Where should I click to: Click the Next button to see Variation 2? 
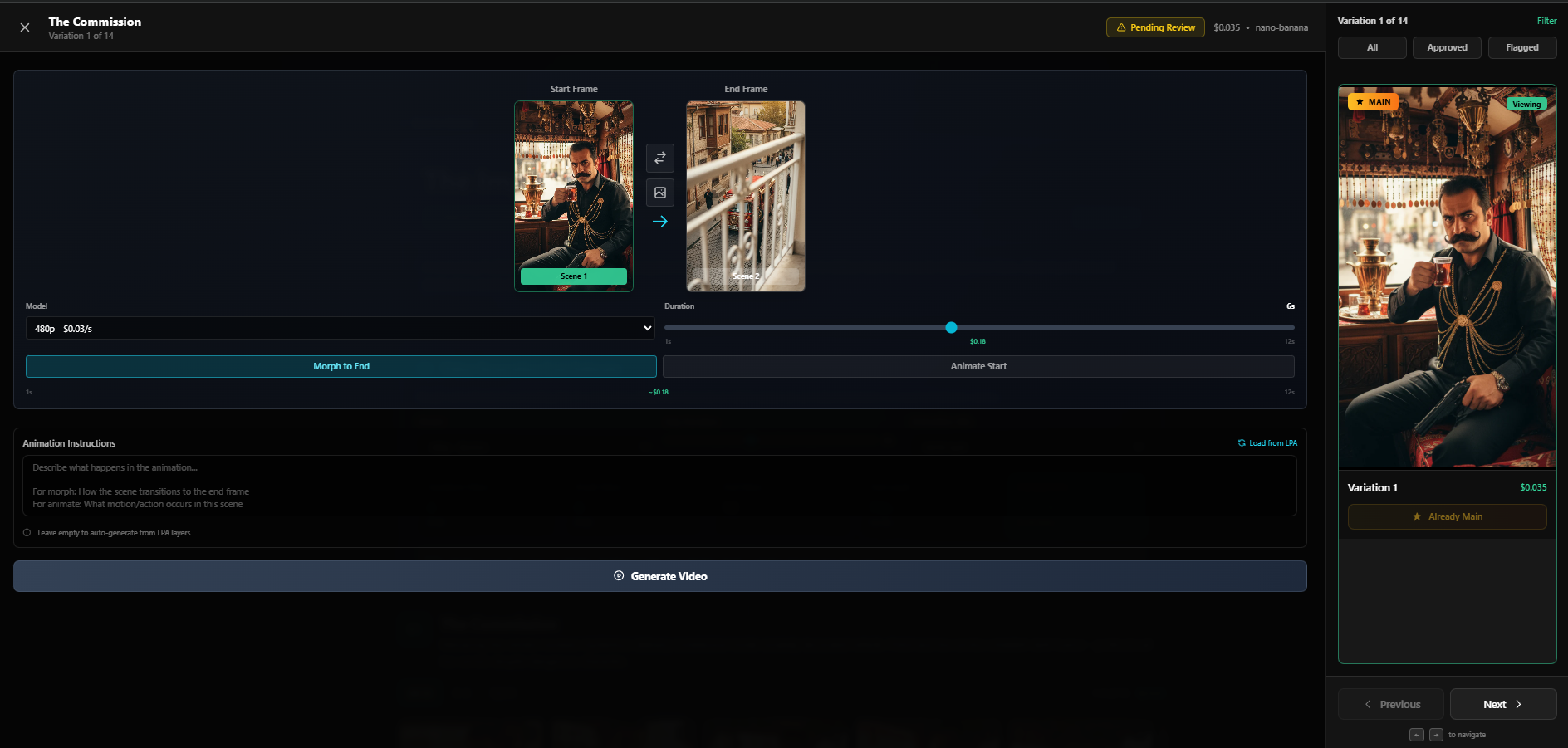coord(1503,703)
